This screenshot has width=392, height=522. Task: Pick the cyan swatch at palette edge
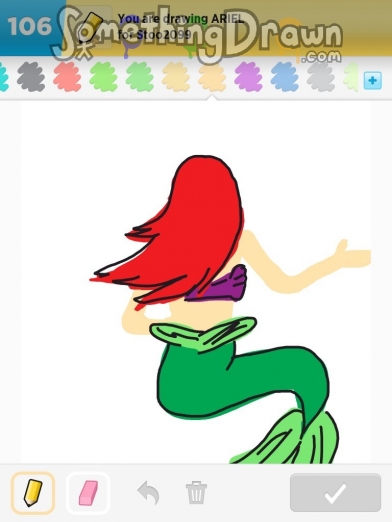tap(3, 77)
